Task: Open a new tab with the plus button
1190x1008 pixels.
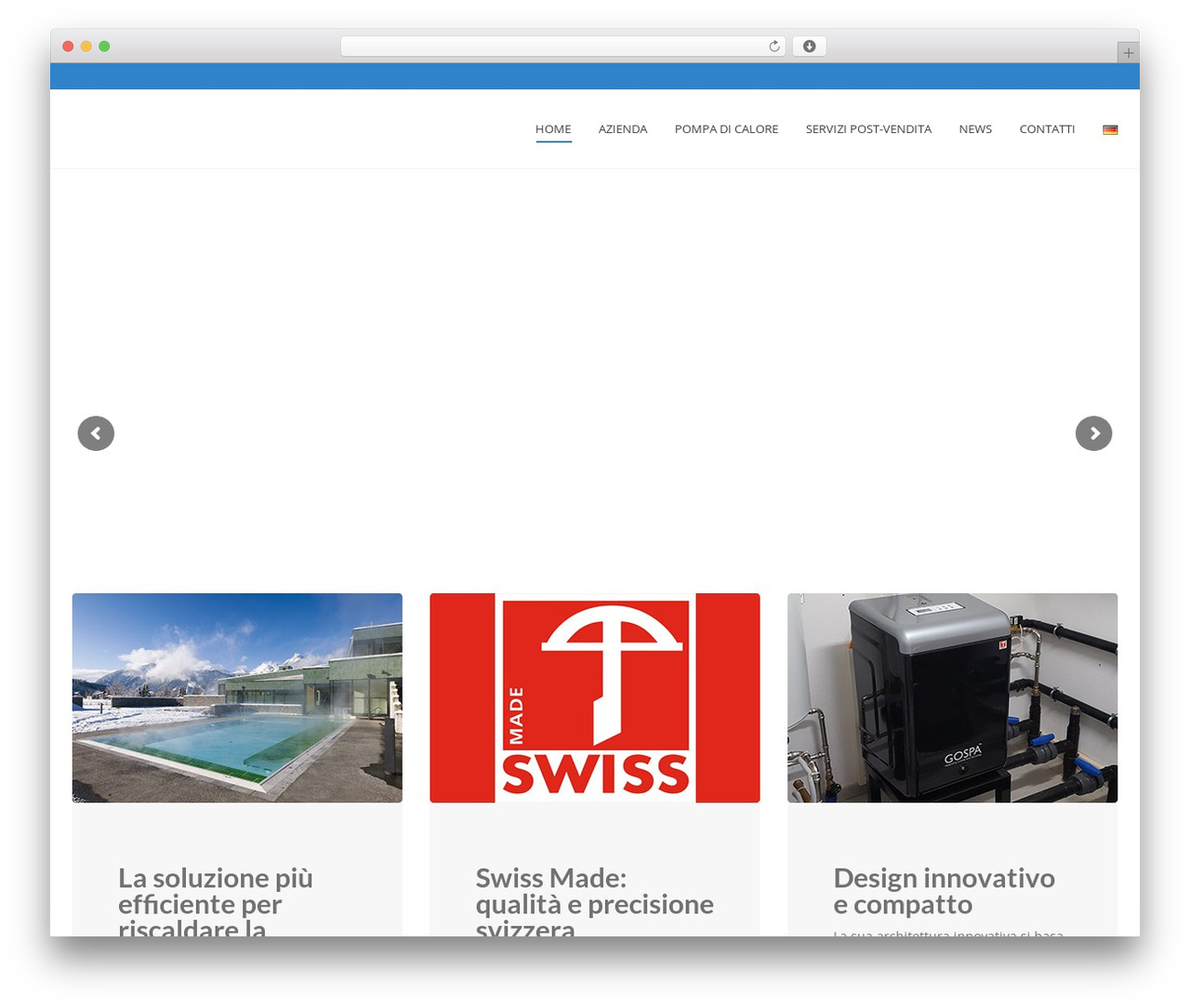Action: coord(1128,53)
